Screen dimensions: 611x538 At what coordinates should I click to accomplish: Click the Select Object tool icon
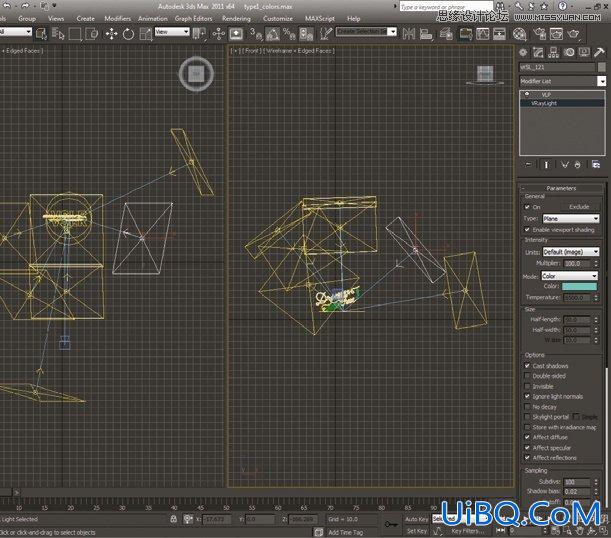(41, 34)
